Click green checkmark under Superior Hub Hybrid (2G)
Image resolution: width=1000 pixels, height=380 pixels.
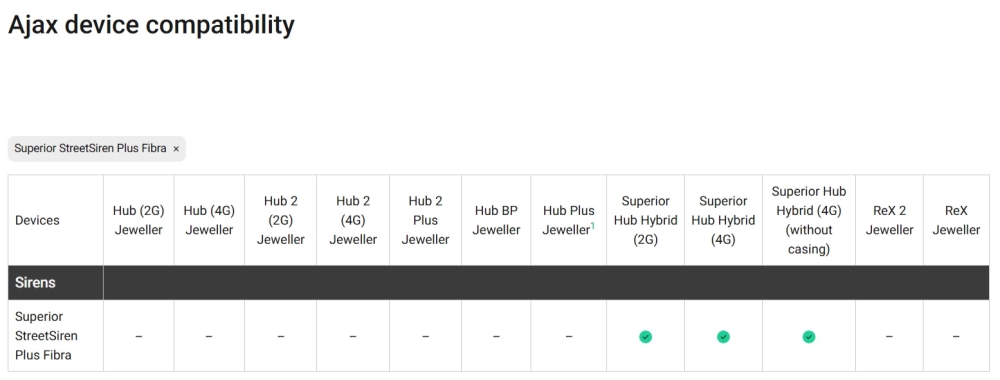click(645, 337)
